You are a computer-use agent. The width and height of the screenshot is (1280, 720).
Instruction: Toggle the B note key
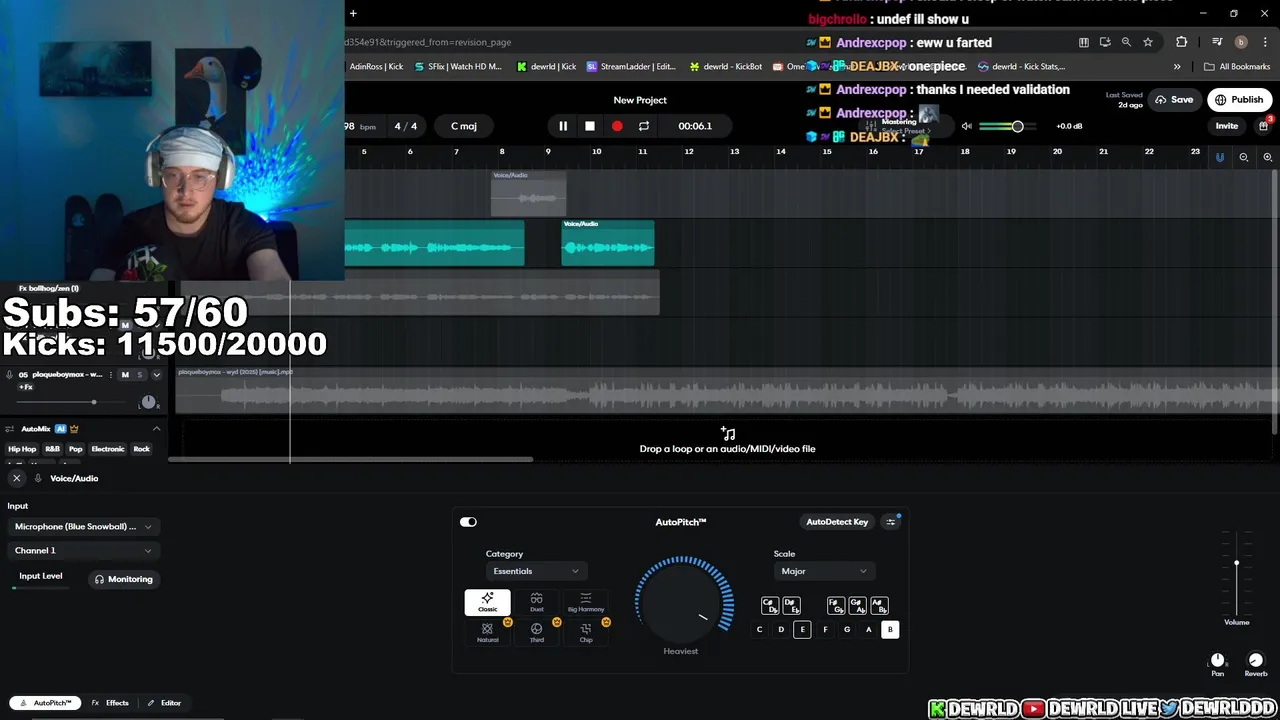click(889, 630)
